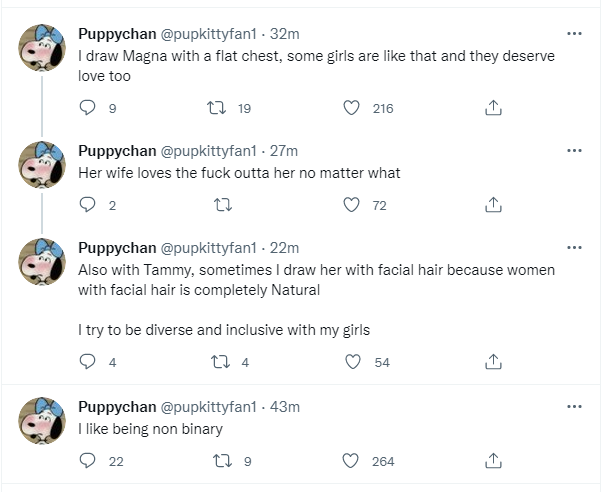This screenshot has height=492, width=605.
Task: Share the 'I like being non binary' tweet
Action: (x=493, y=461)
